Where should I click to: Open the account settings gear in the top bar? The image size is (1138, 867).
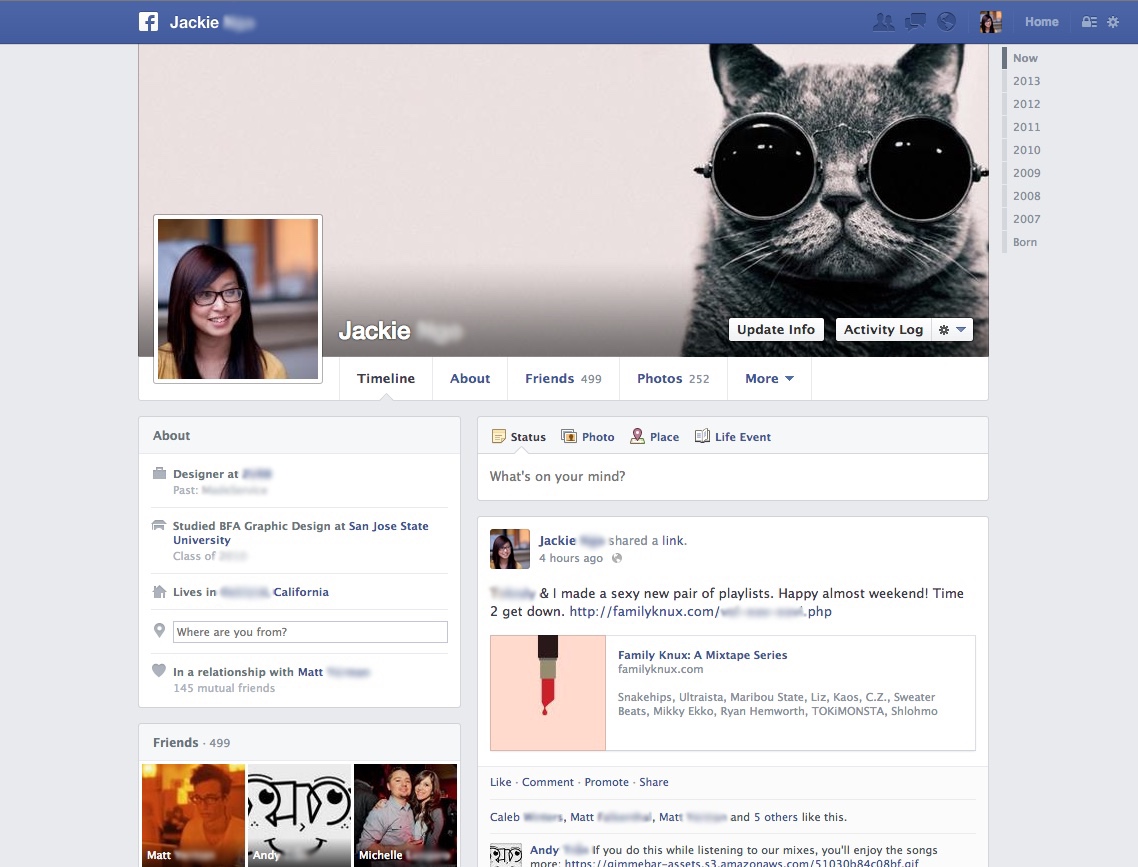[x=1113, y=20]
